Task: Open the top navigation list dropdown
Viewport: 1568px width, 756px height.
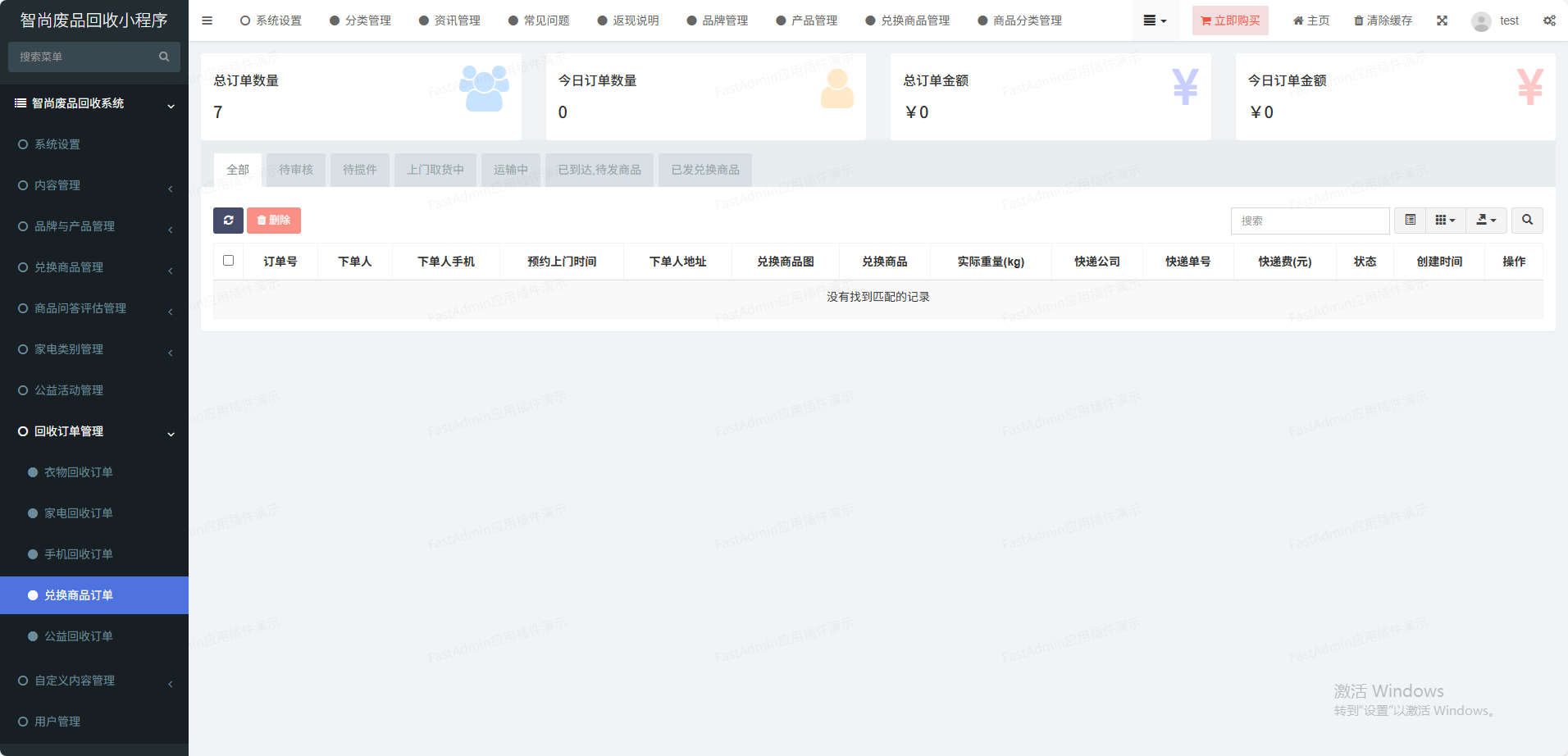Action: (1155, 20)
